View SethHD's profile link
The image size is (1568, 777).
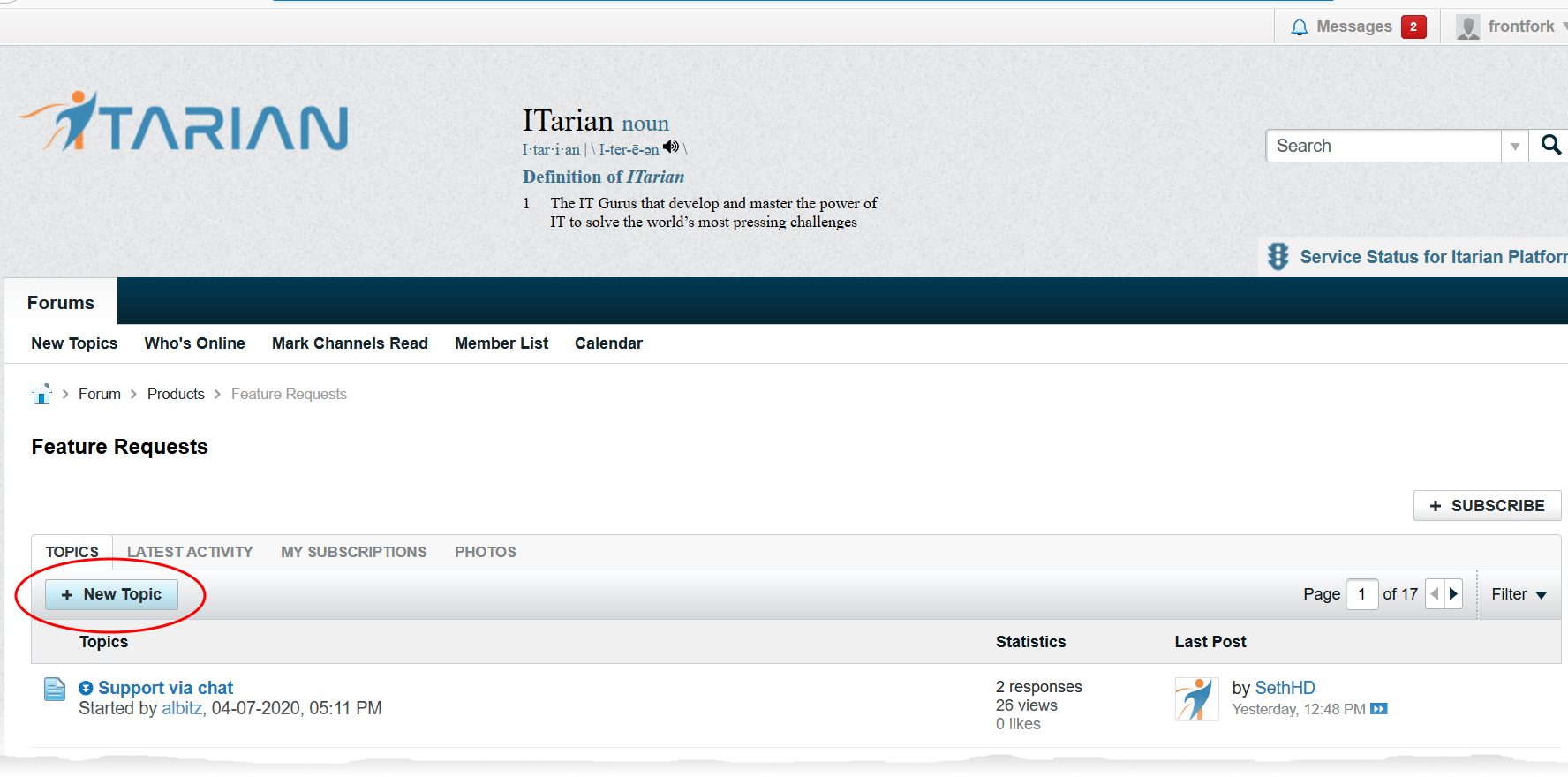[1285, 688]
